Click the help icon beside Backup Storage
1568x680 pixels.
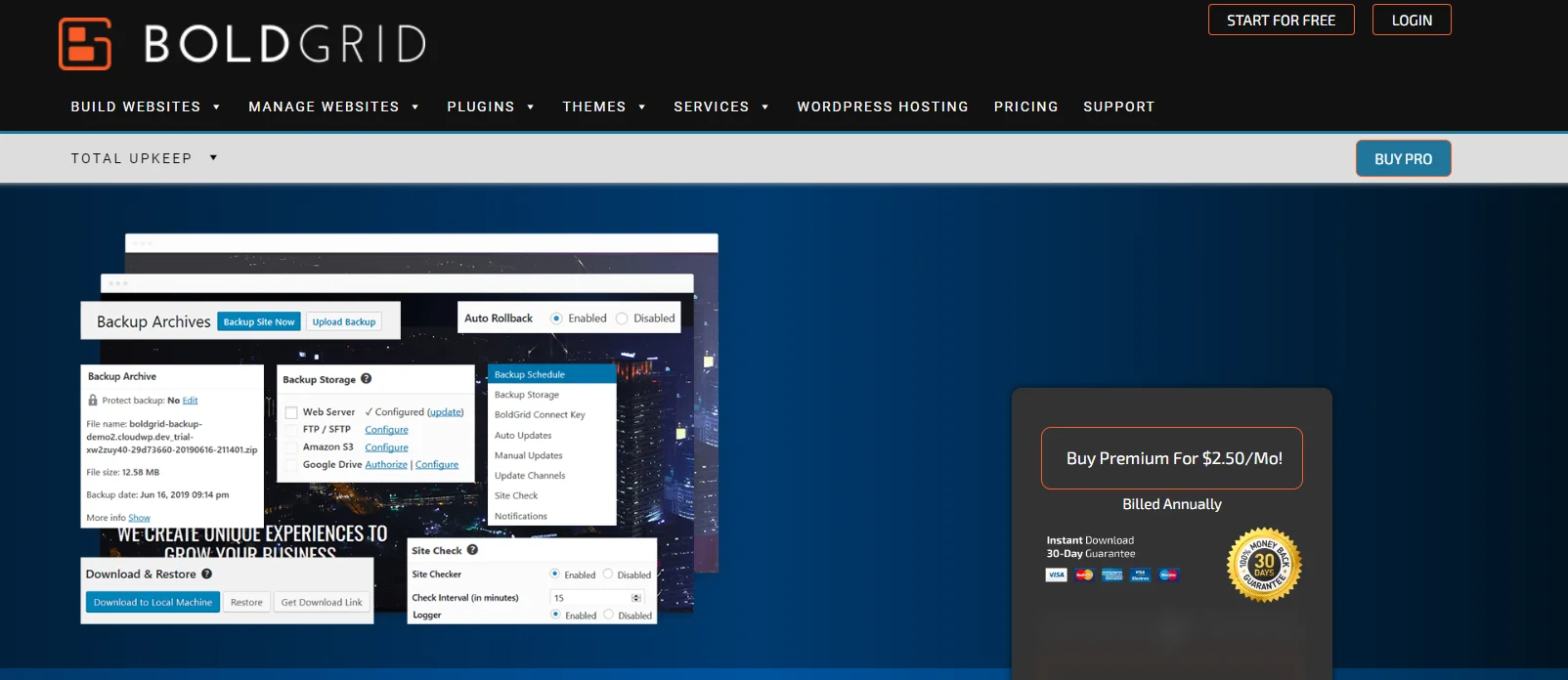[x=367, y=379]
